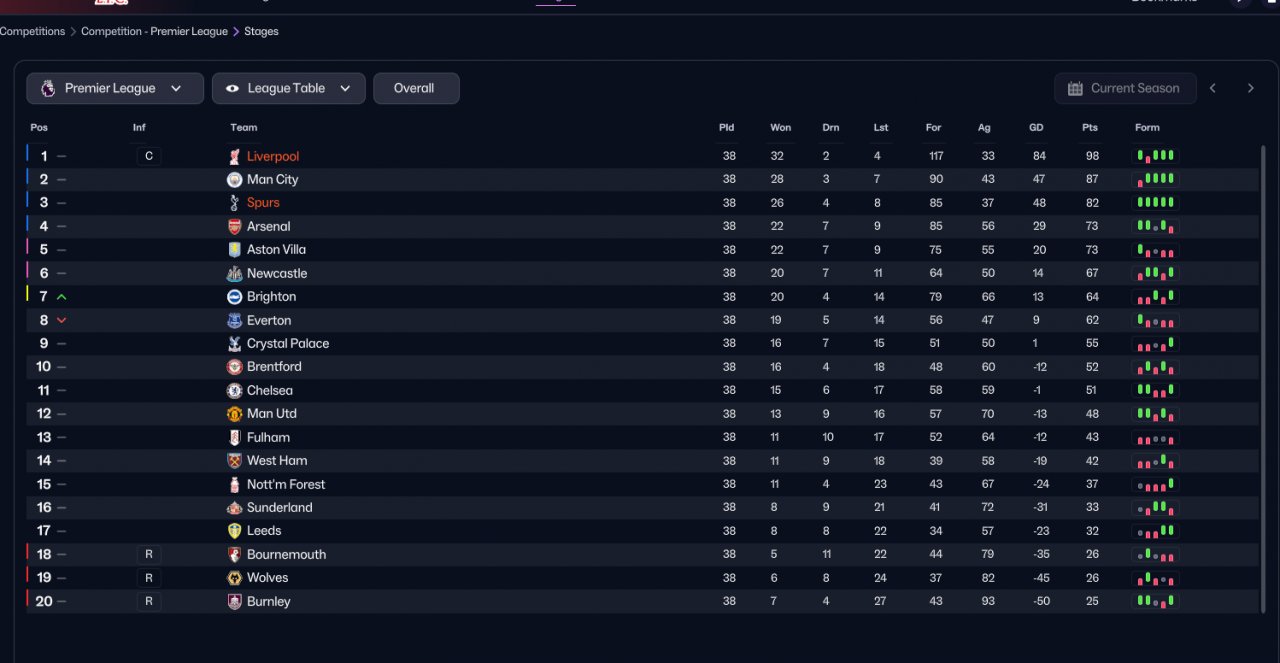Click the Sunderland club badge
1280x663 pixels.
[x=234, y=508]
